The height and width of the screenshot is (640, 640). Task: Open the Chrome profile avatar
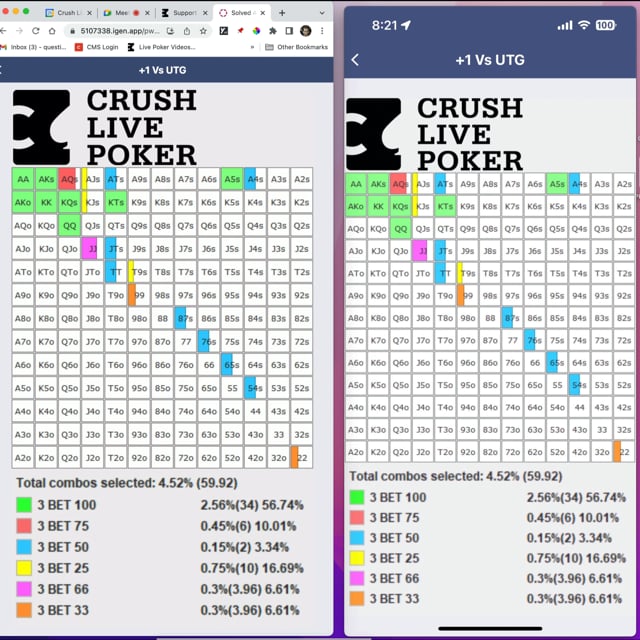coord(306,31)
